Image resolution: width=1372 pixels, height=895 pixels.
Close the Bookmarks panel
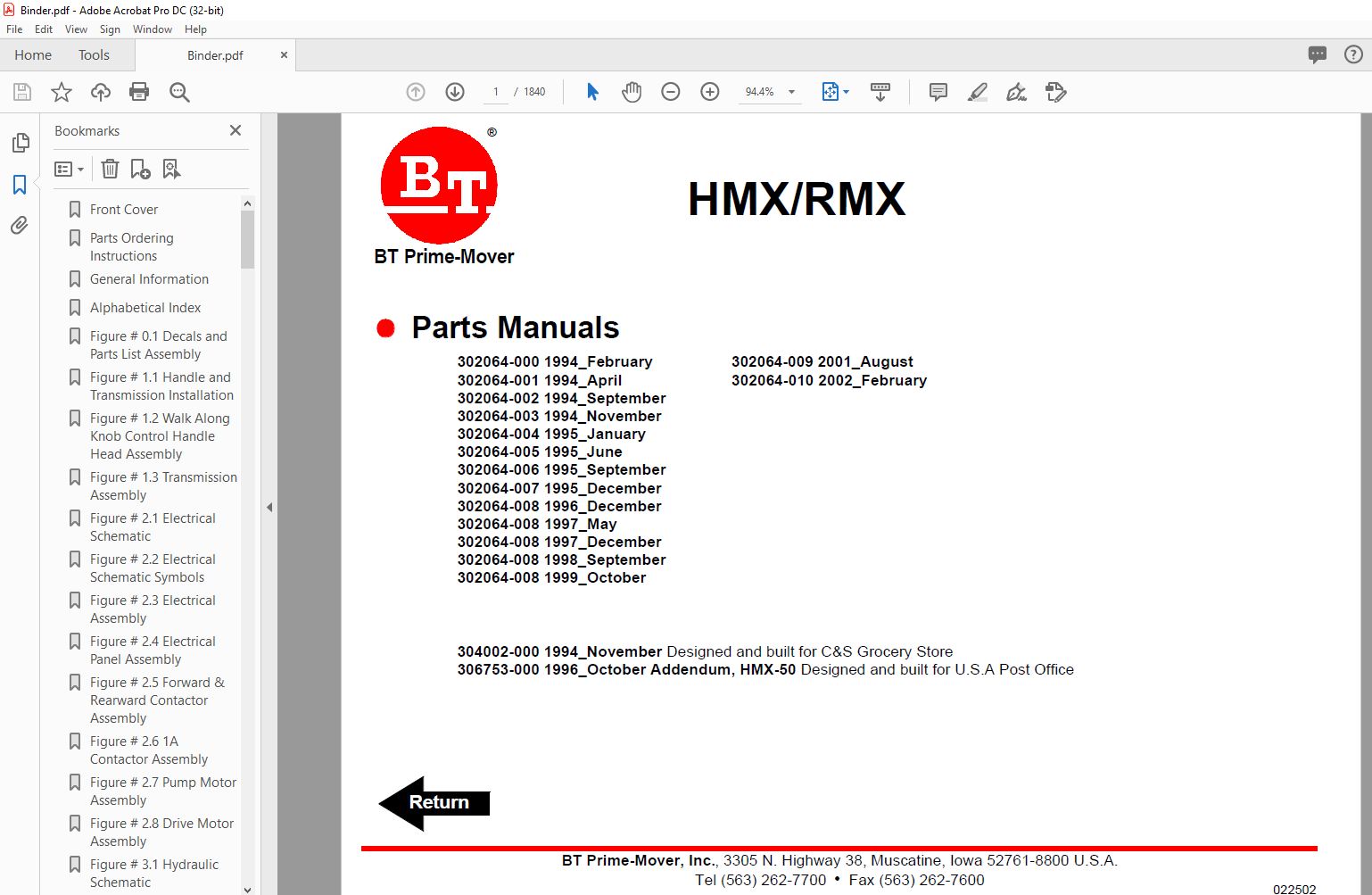tap(236, 130)
